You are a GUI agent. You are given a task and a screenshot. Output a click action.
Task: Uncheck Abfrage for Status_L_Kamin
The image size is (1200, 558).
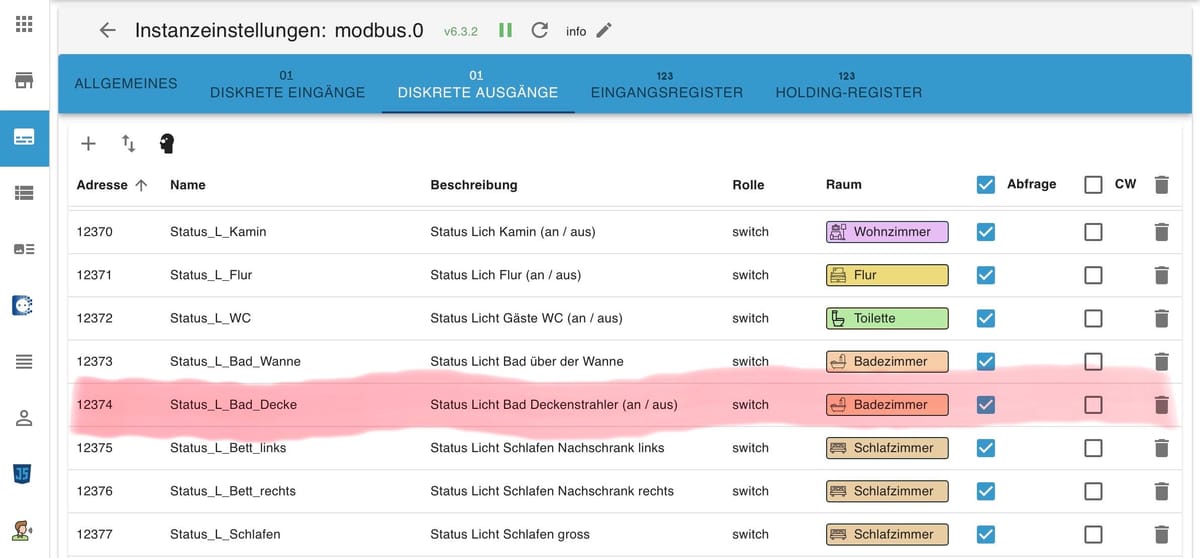(986, 232)
